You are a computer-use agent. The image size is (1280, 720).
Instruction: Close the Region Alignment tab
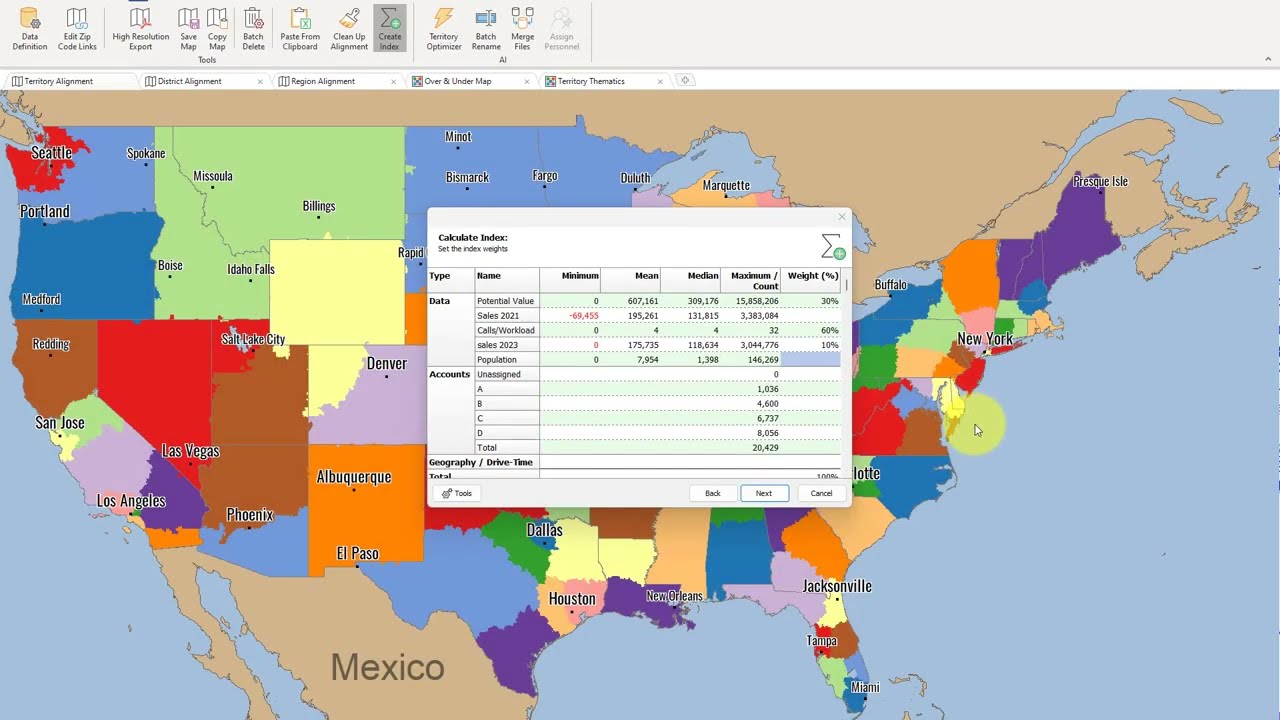point(394,82)
